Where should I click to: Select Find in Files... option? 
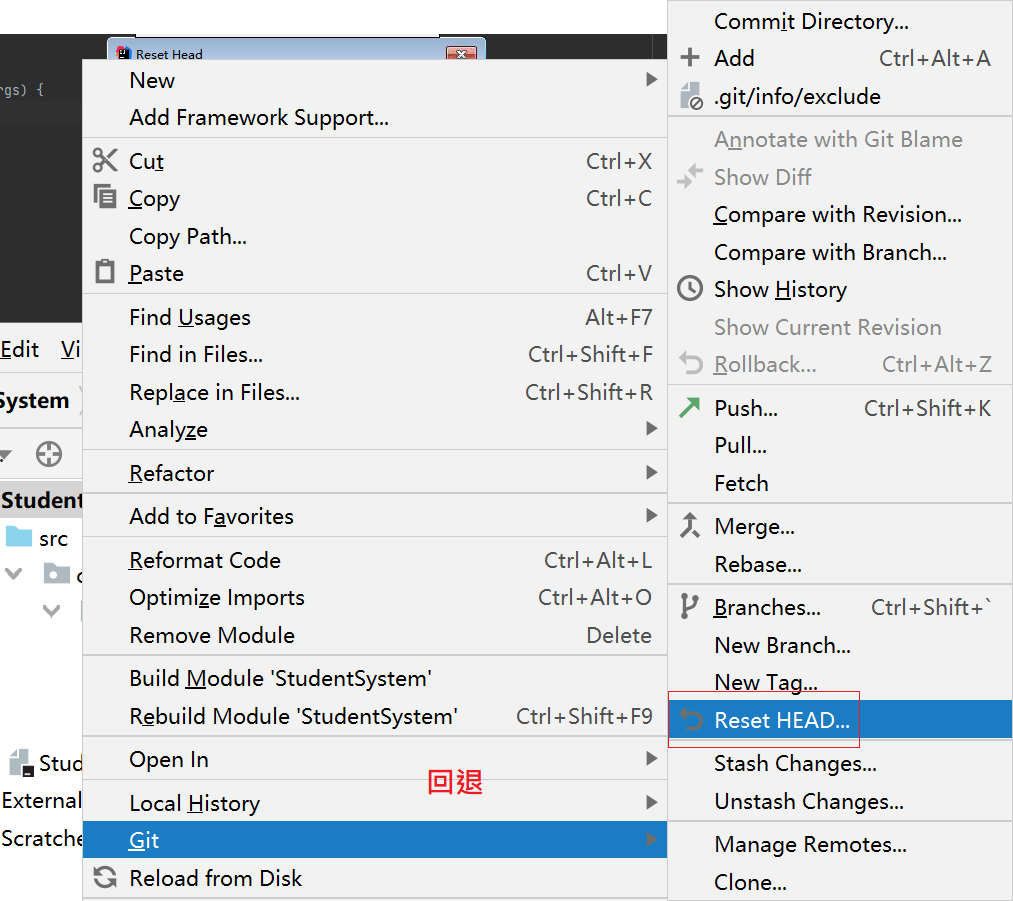[x=196, y=355]
